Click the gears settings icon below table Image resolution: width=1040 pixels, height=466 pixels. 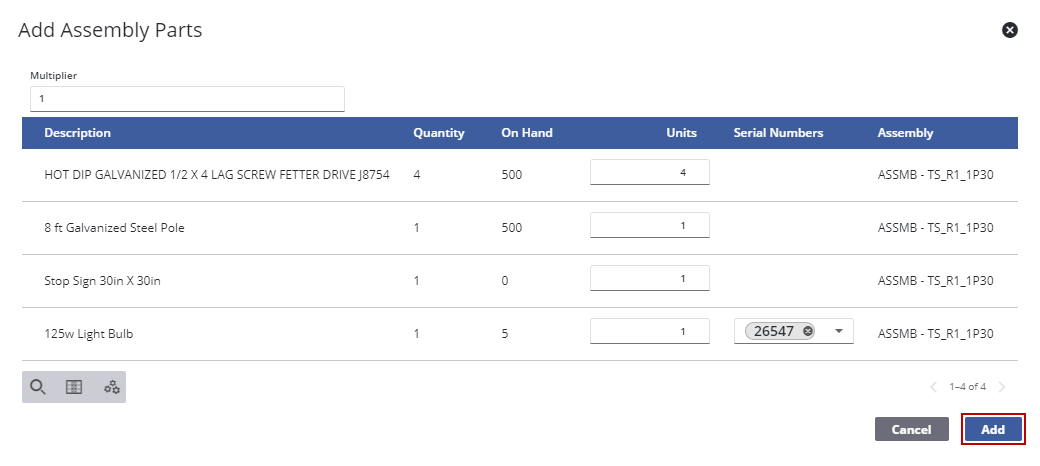112,387
